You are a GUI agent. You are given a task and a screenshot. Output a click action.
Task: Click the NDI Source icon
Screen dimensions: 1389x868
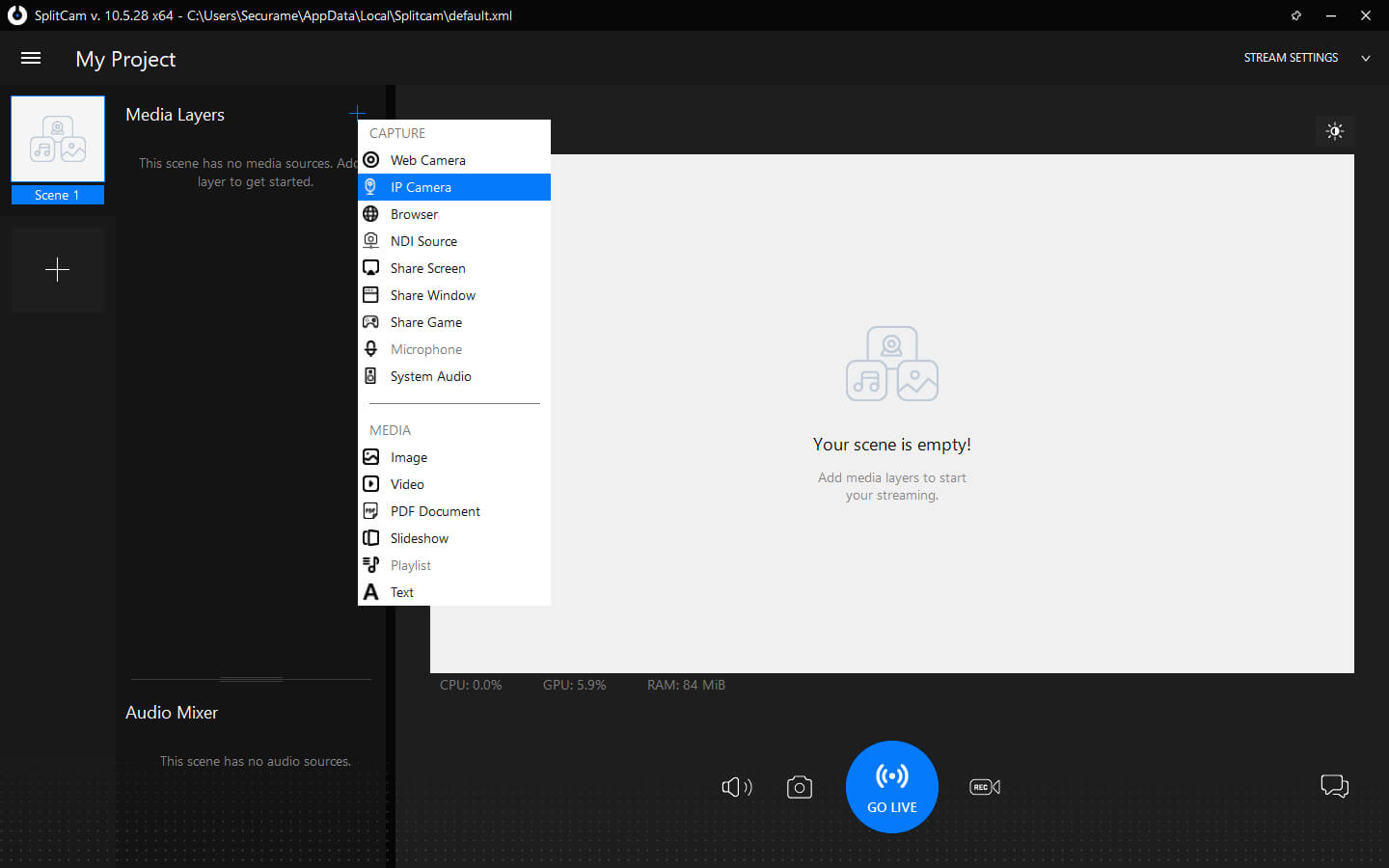[370, 241]
